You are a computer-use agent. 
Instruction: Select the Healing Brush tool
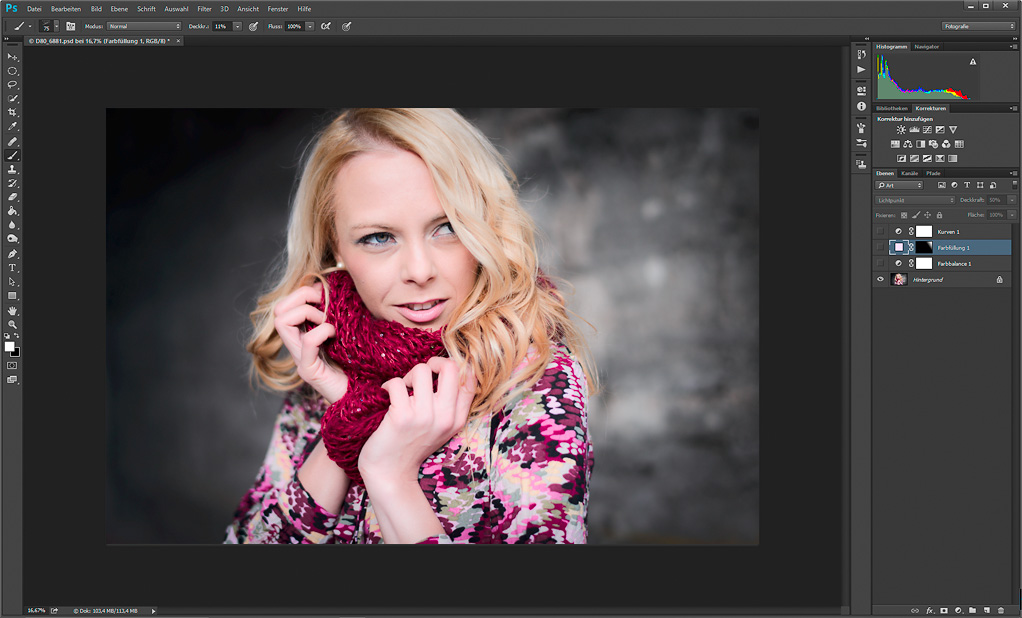tap(12, 141)
